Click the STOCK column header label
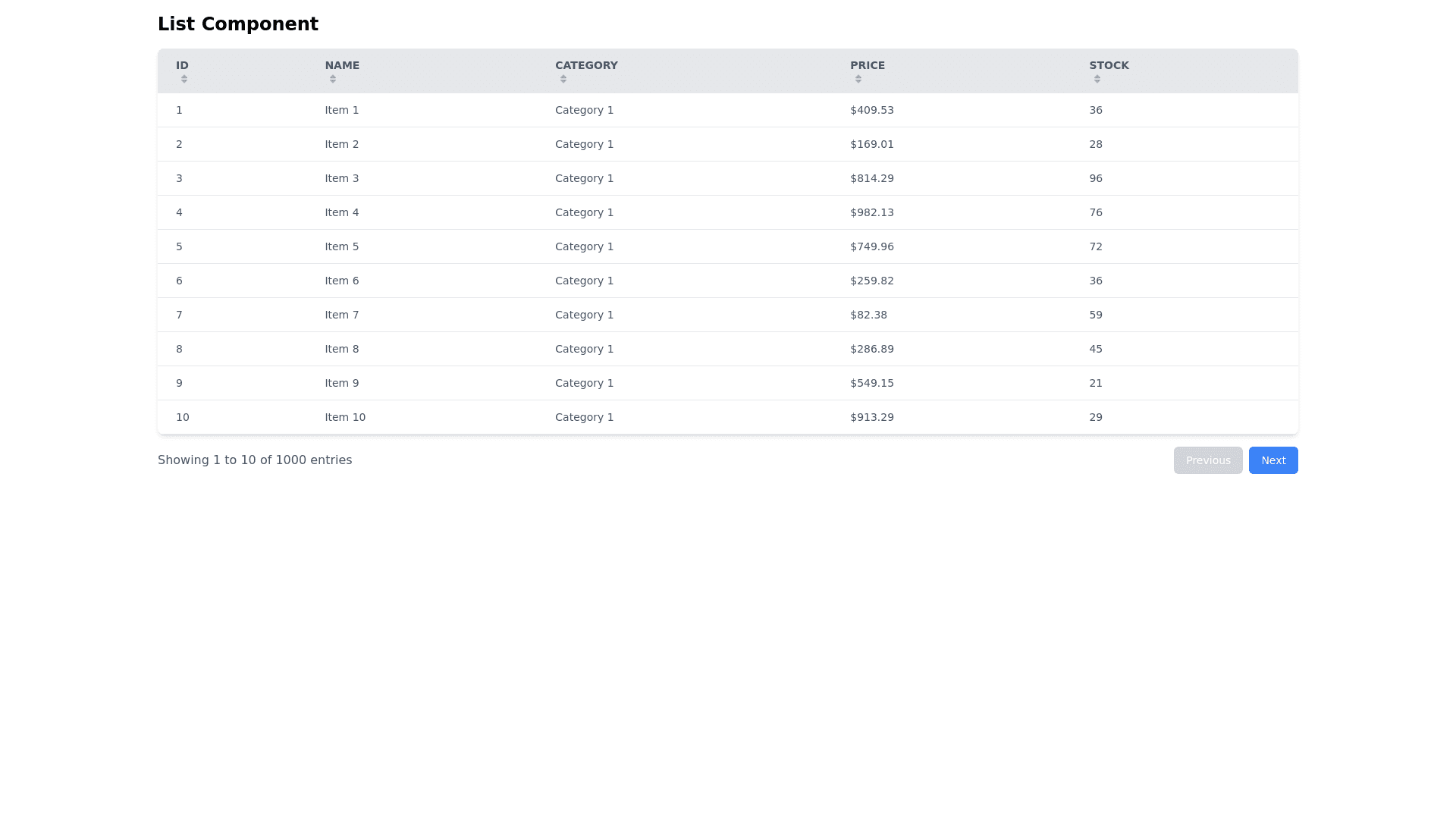The image size is (1456, 819). tap(1109, 65)
